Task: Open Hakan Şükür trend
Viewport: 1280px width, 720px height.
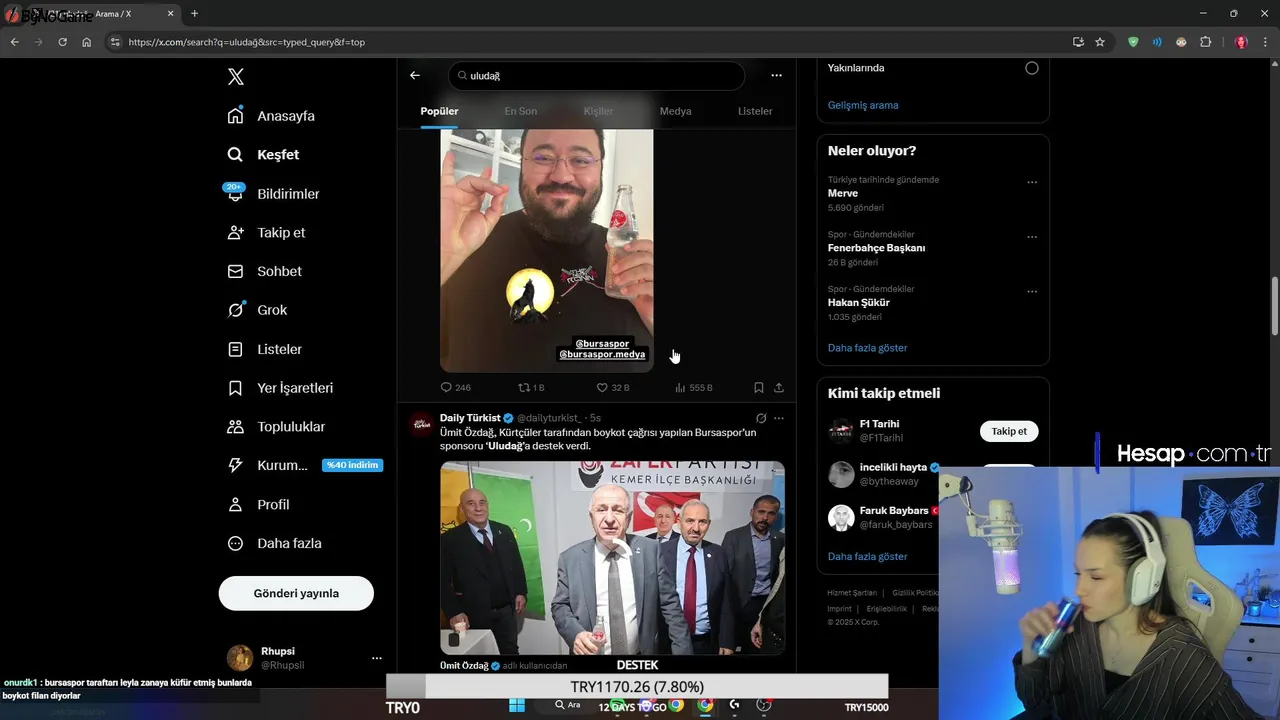Action: pos(858,302)
